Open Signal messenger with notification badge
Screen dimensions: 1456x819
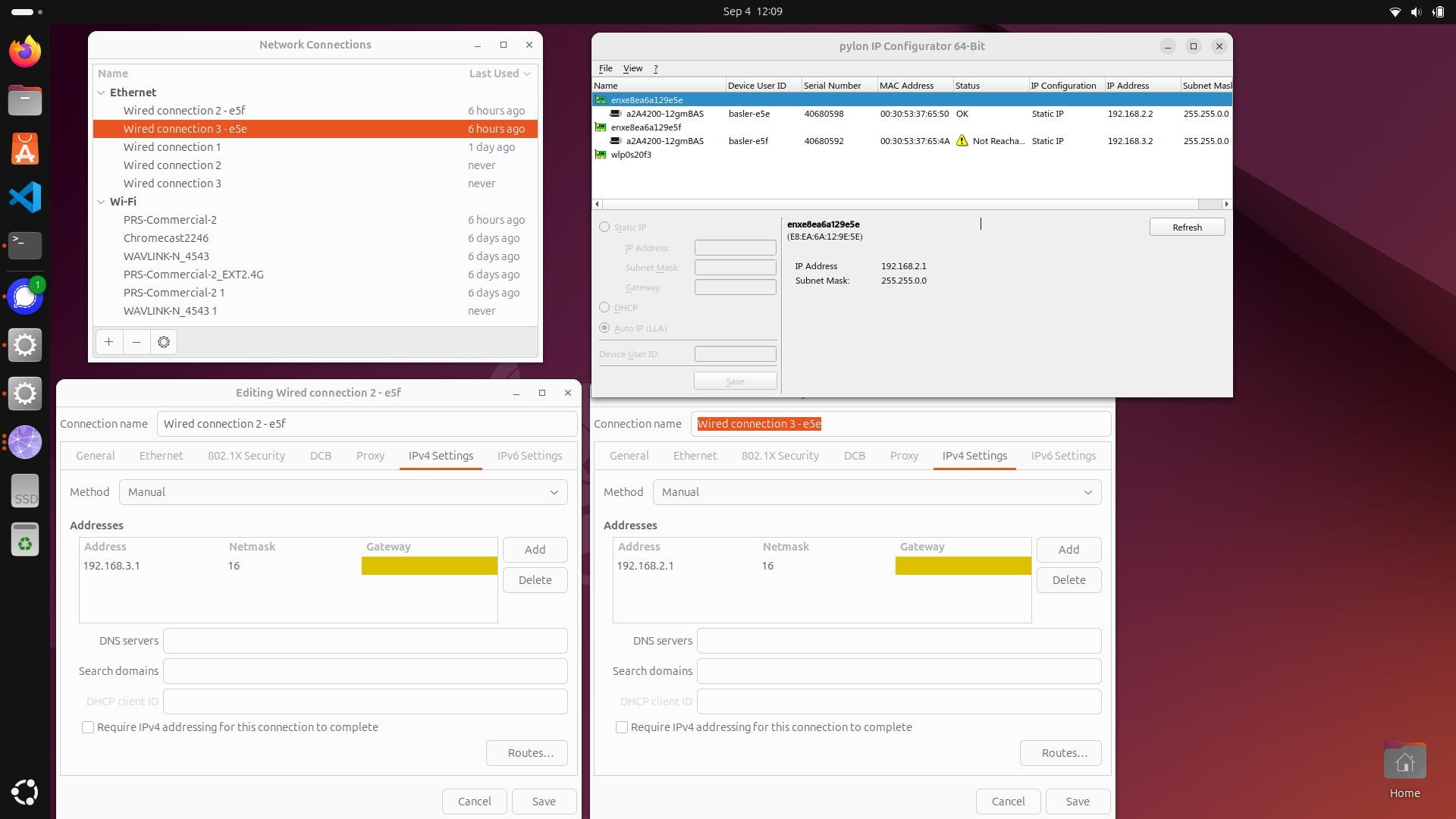click(25, 296)
